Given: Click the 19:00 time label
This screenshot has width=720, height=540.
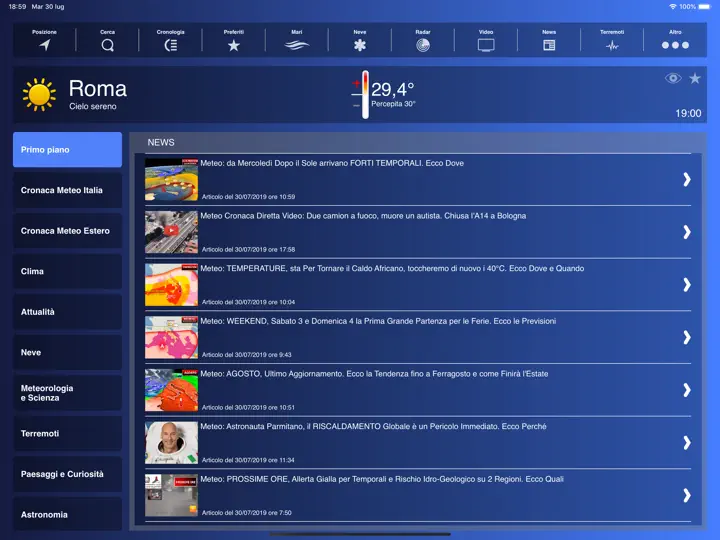Looking at the screenshot, I should coord(688,113).
